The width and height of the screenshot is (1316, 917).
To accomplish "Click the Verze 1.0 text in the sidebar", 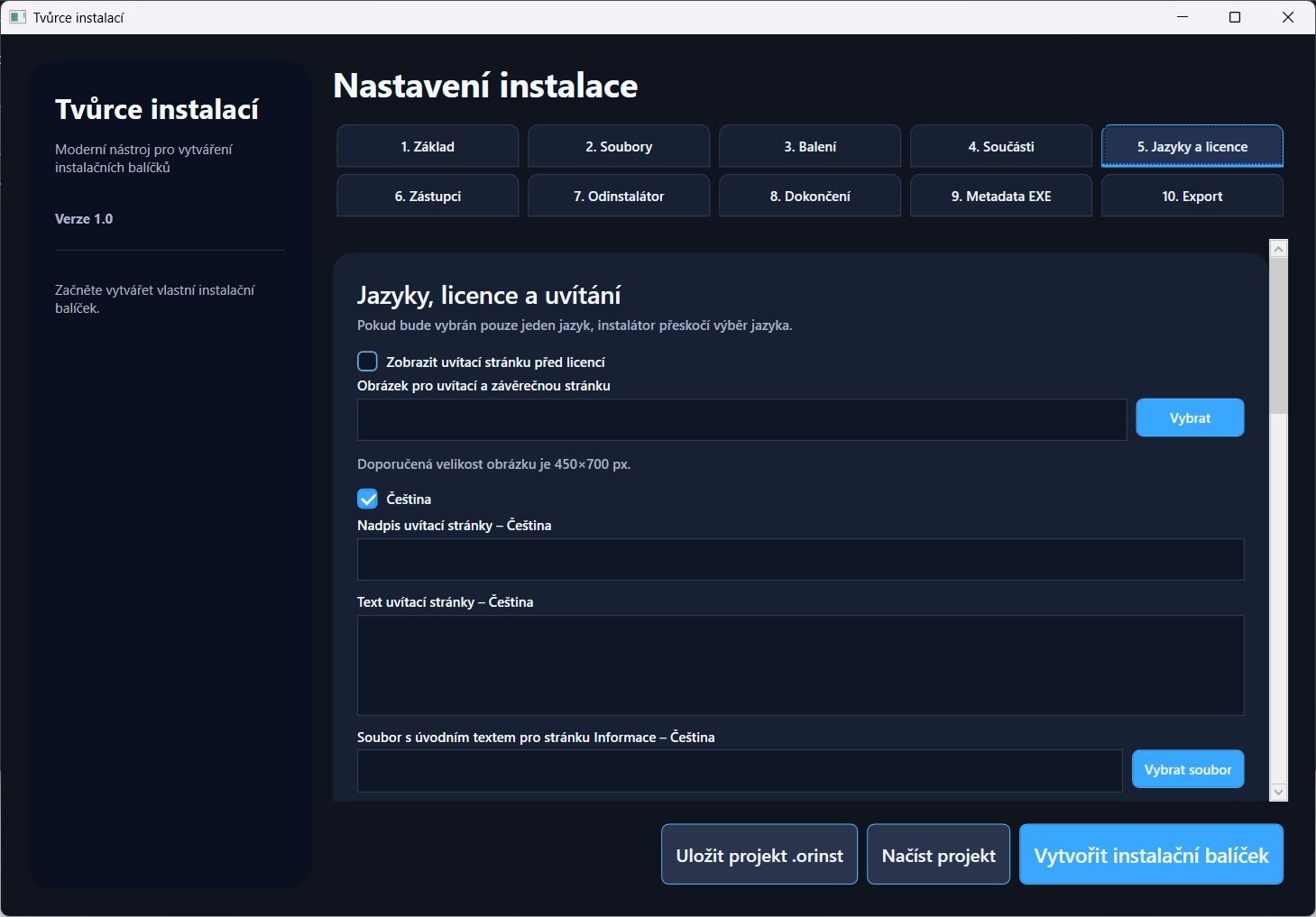I will point(84,219).
